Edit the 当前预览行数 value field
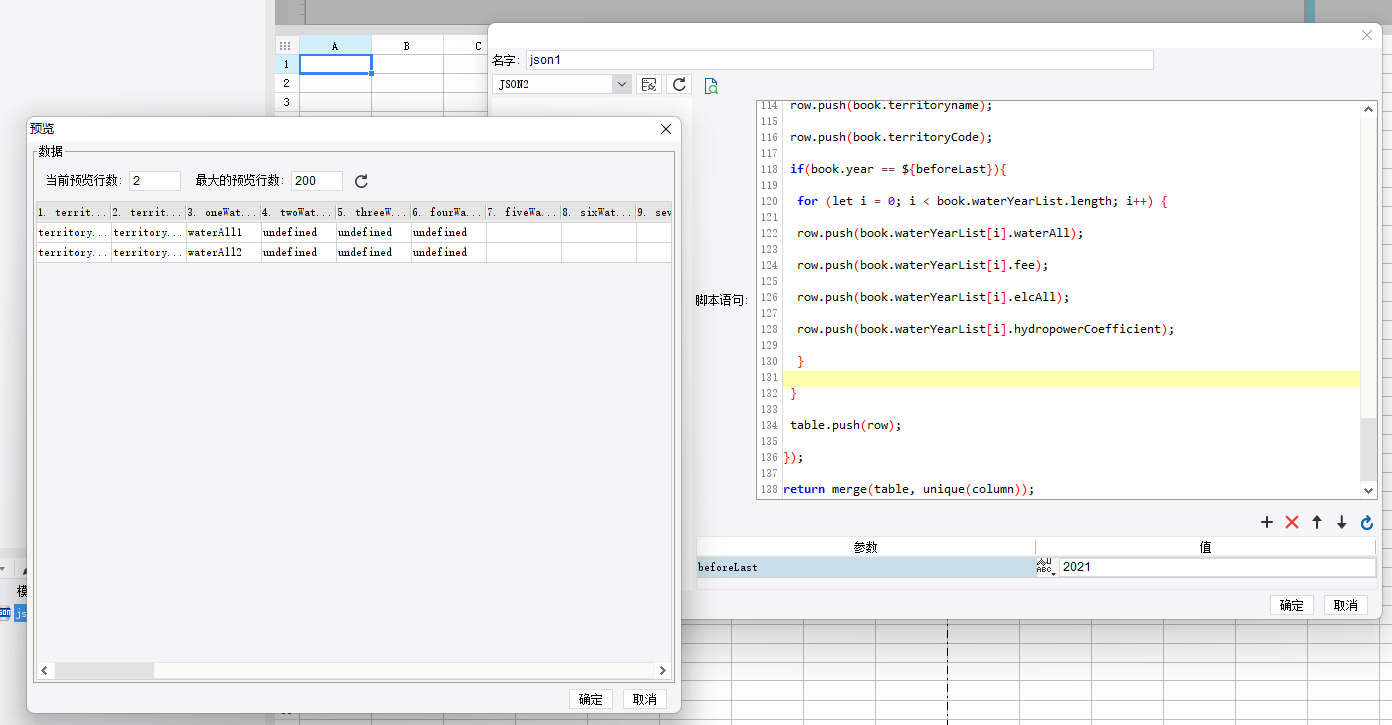The image size is (1392, 725). click(155, 181)
